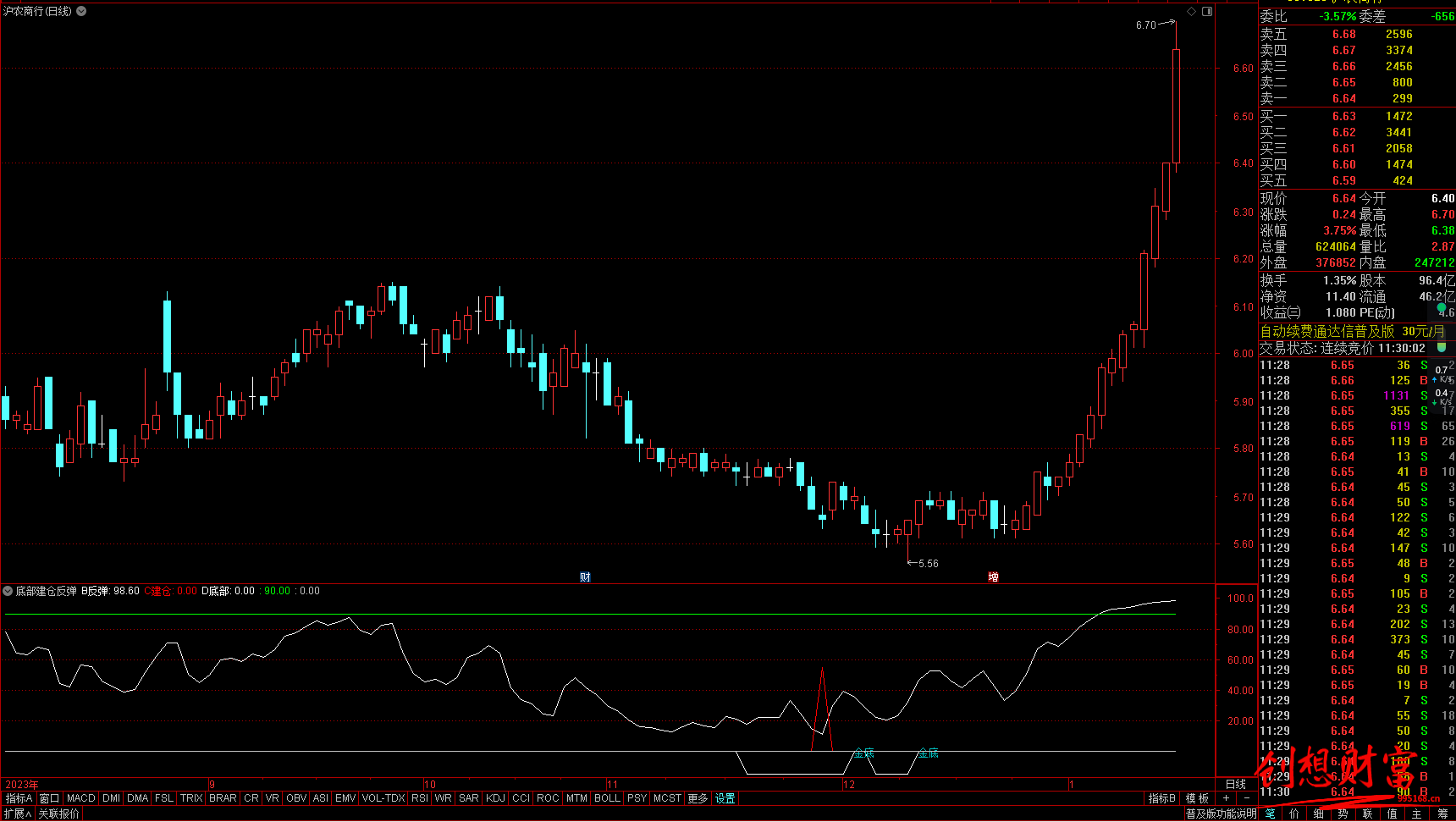Switch to the WR indicator
Screen dimensions: 1456x822
444,798
